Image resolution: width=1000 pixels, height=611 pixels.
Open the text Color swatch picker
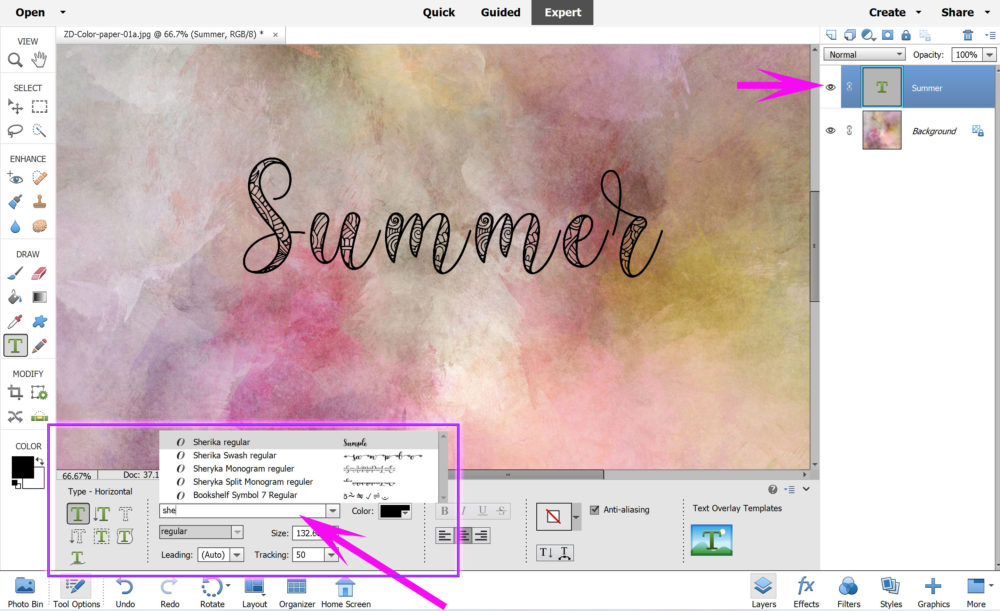pyautogui.click(x=395, y=511)
